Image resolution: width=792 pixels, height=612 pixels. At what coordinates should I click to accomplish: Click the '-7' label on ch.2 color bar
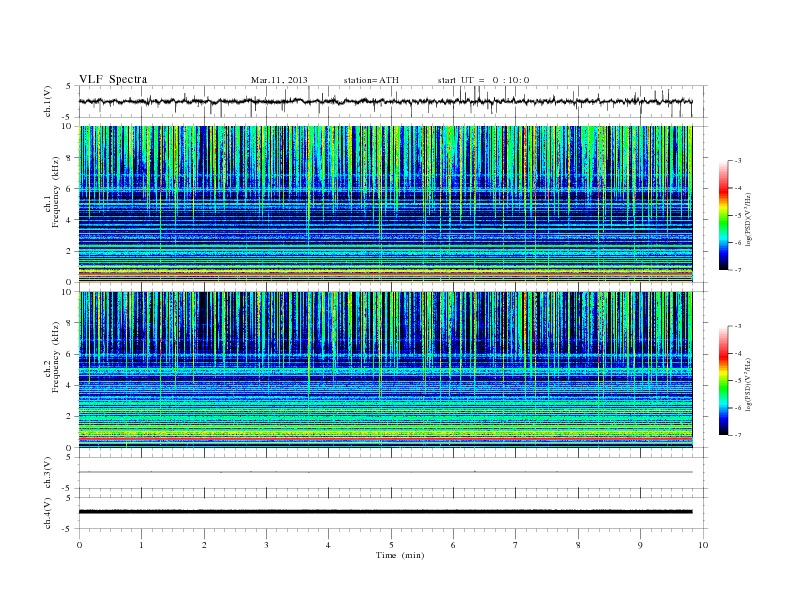pos(737,435)
